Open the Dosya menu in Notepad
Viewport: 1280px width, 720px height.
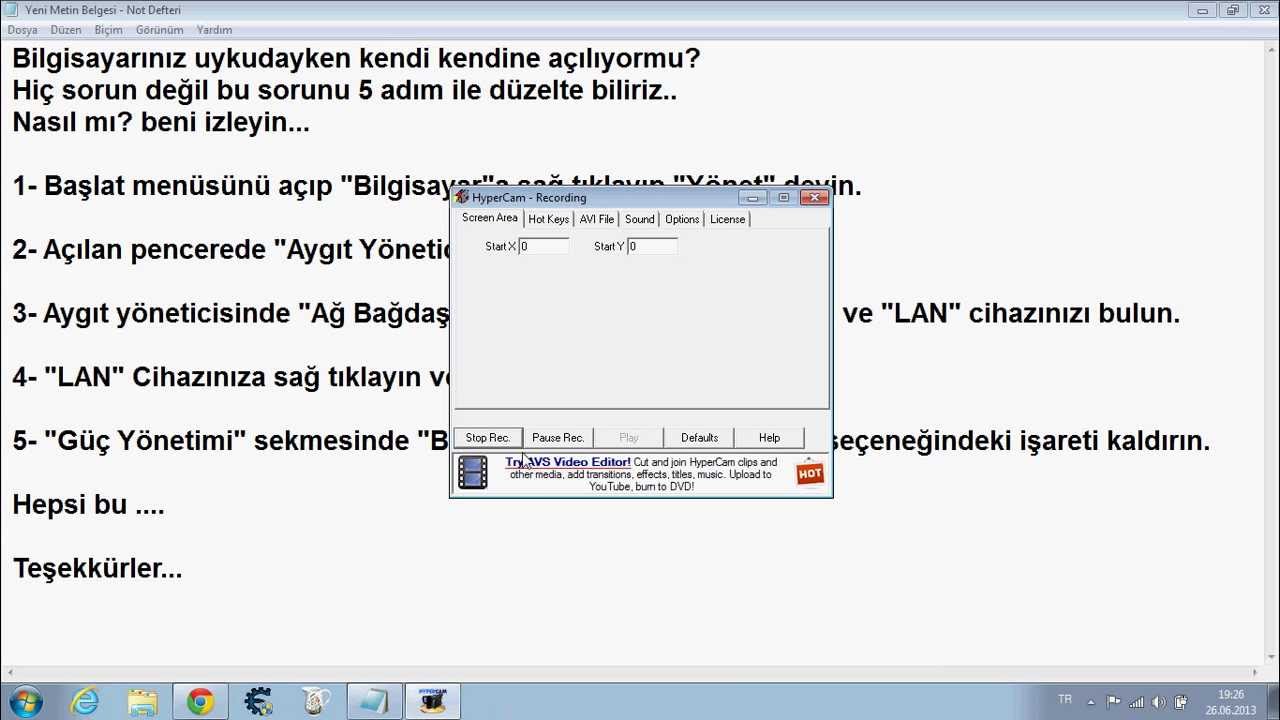22,30
